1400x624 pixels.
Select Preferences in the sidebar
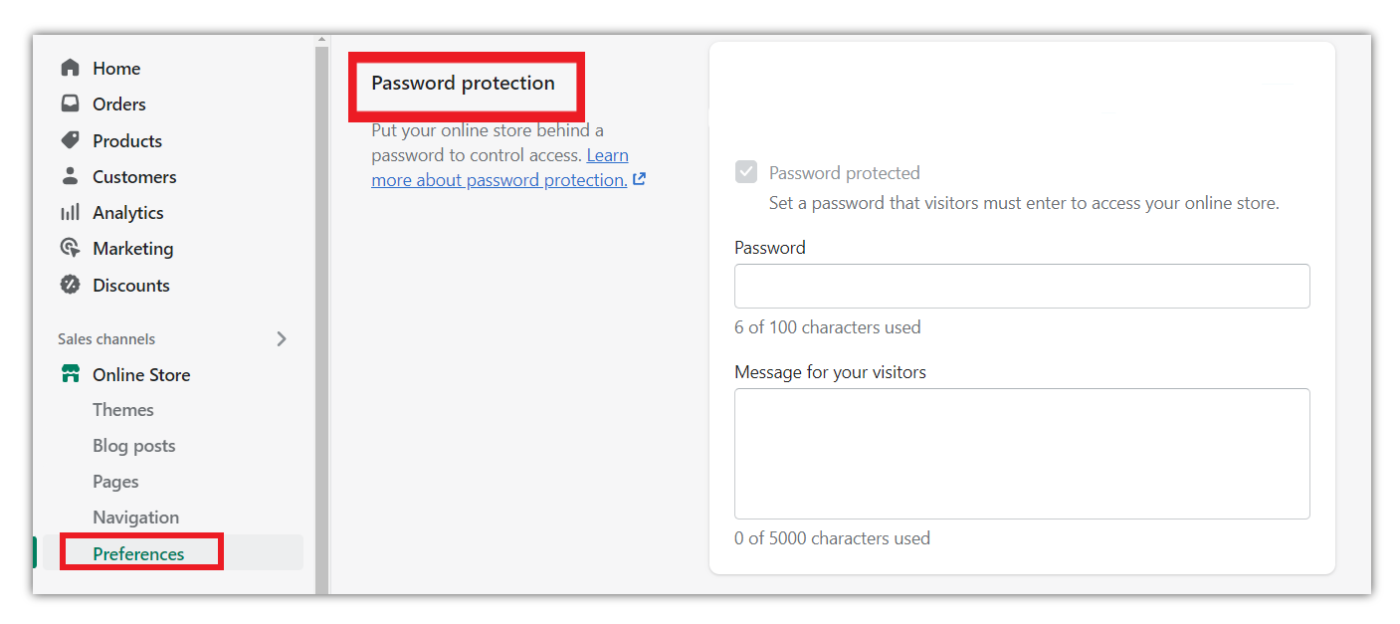139,554
